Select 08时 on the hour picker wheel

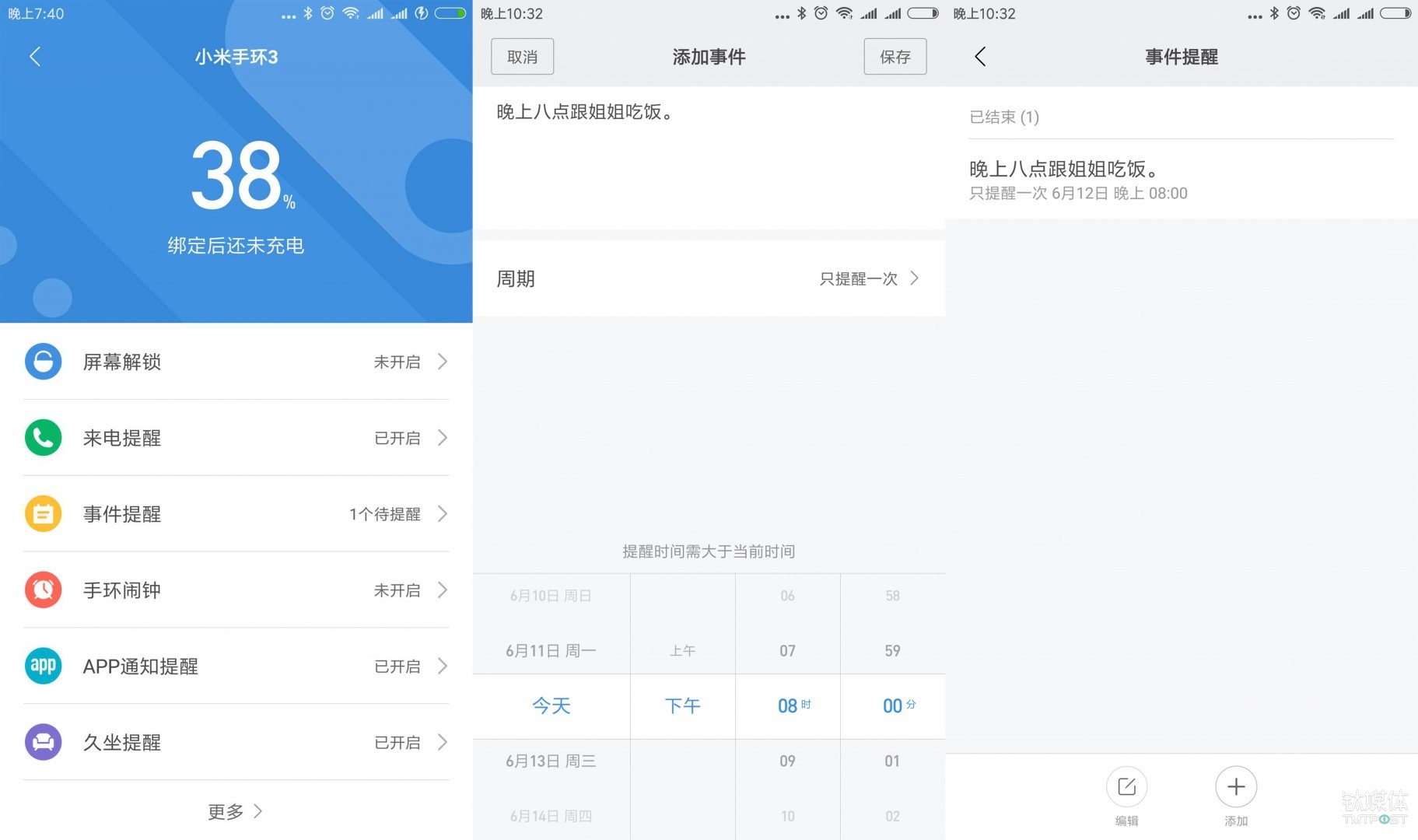787,705
